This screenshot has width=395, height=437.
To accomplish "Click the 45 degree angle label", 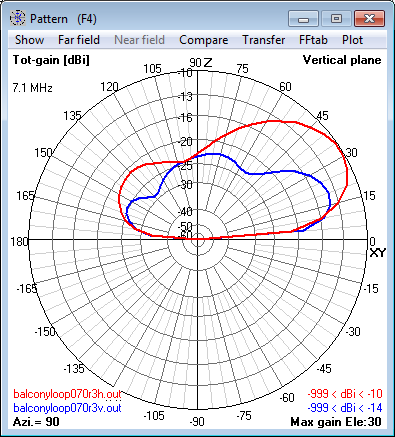I will (322, 116).
